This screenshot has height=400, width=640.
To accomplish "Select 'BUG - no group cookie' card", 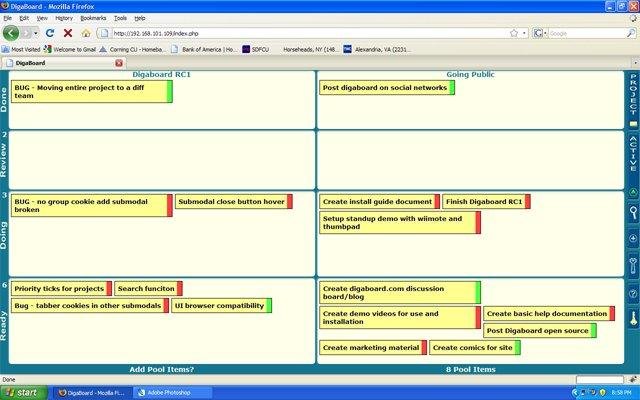I will [92, 205].
